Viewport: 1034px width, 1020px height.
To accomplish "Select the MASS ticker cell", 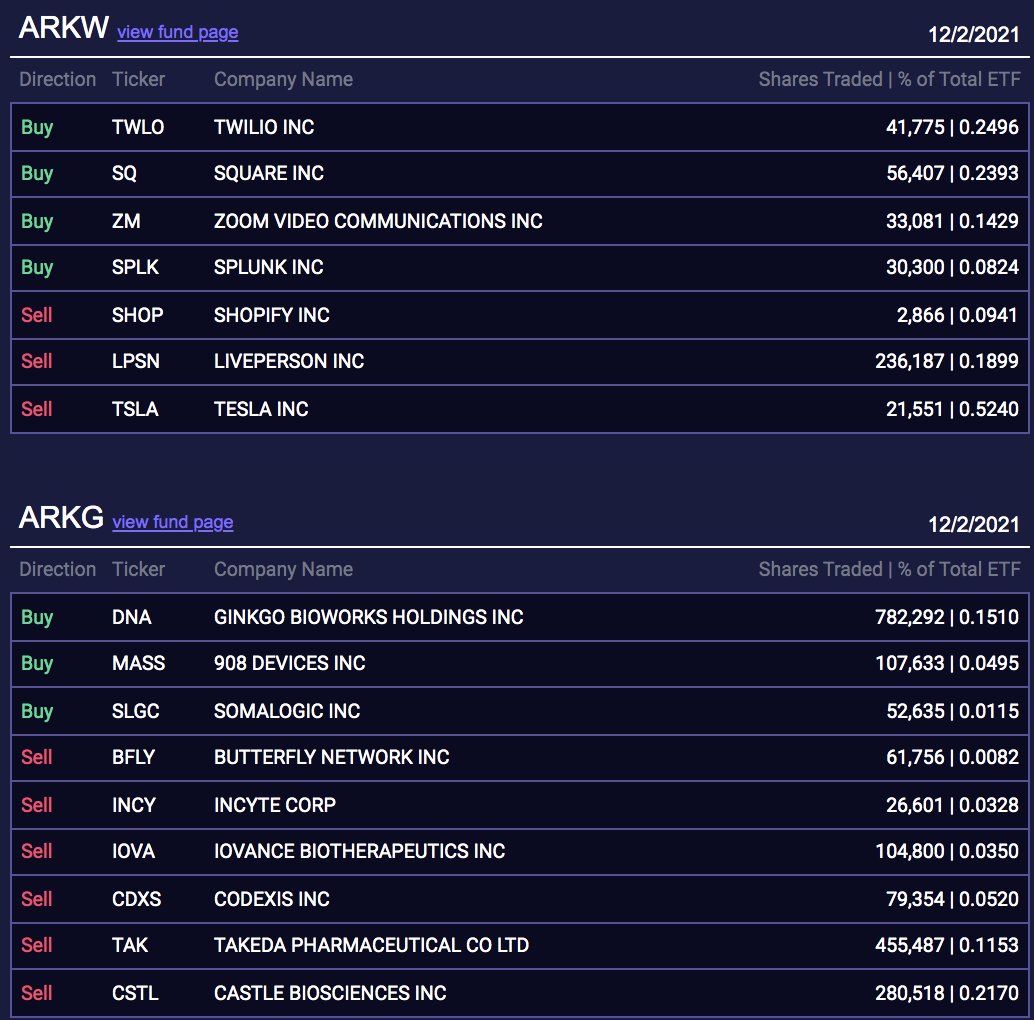I will click(138, 663).
